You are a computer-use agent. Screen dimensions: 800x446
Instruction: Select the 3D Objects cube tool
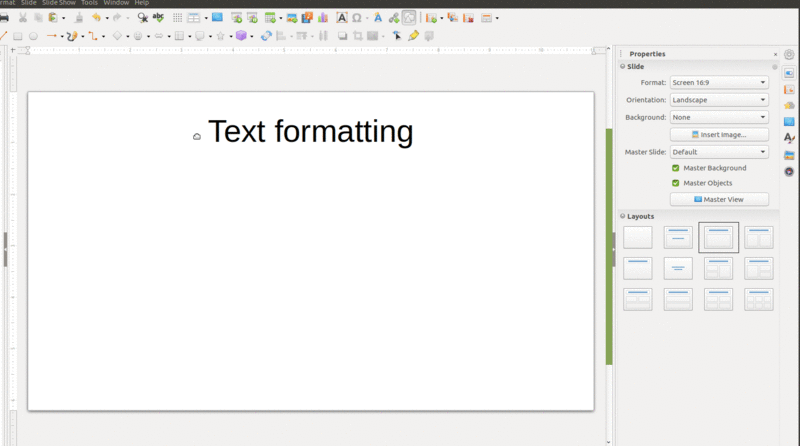coord(241,36)
